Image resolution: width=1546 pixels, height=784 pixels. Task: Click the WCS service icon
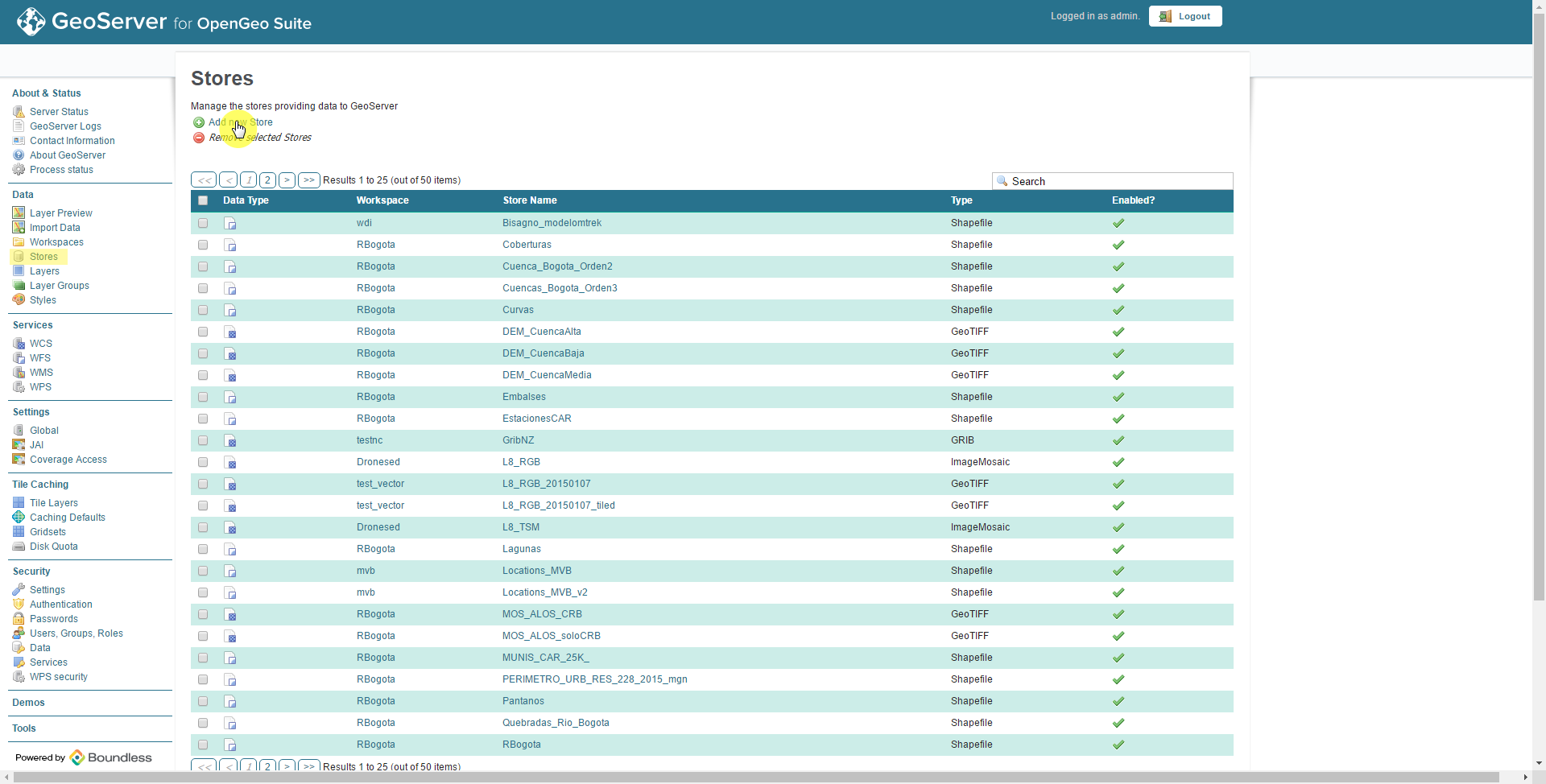(x=19, y=344)
